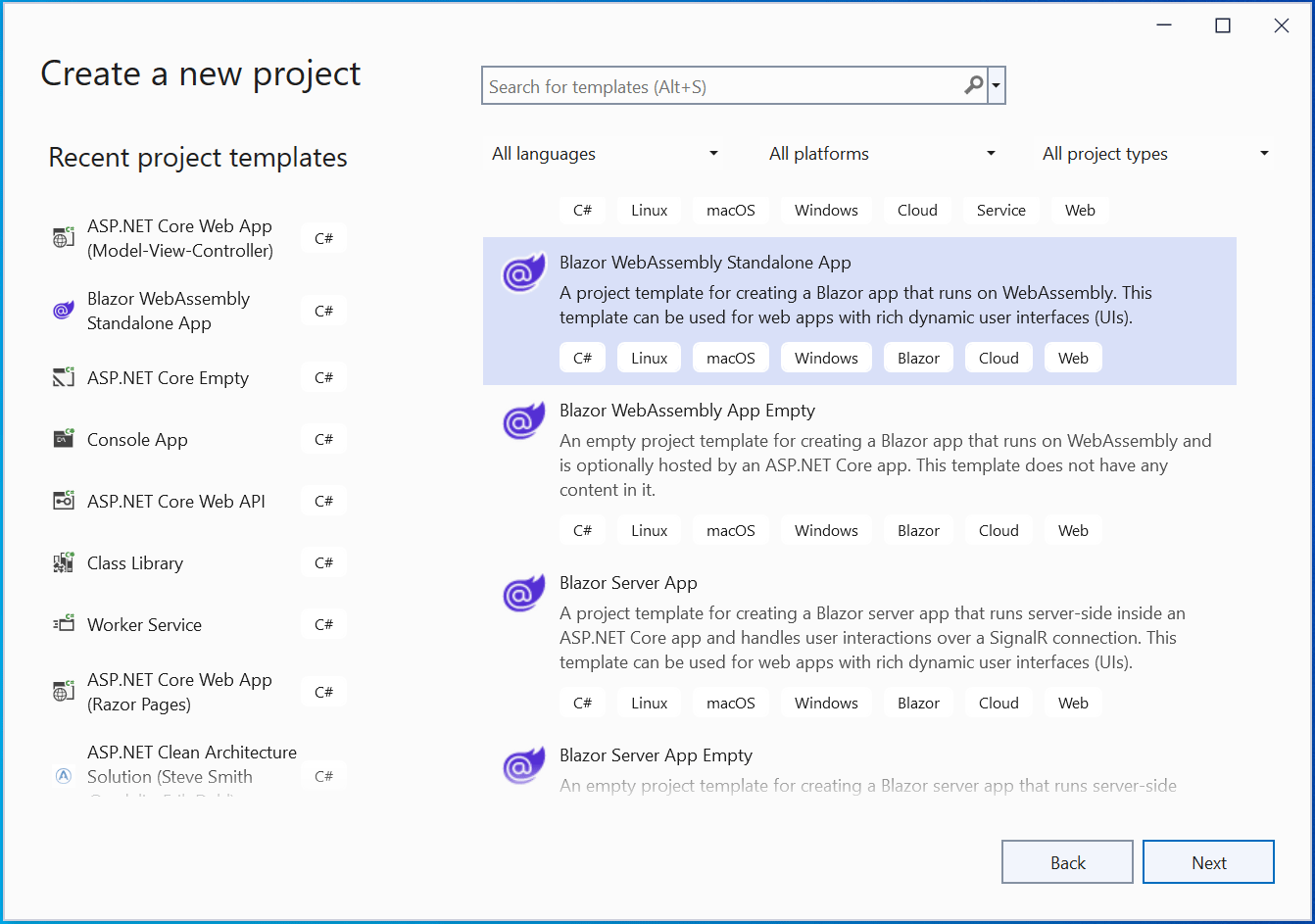This screenshot has width=1315, height=924.
Task: Click the Class Library template icon
Action: (x=64, y=562)
